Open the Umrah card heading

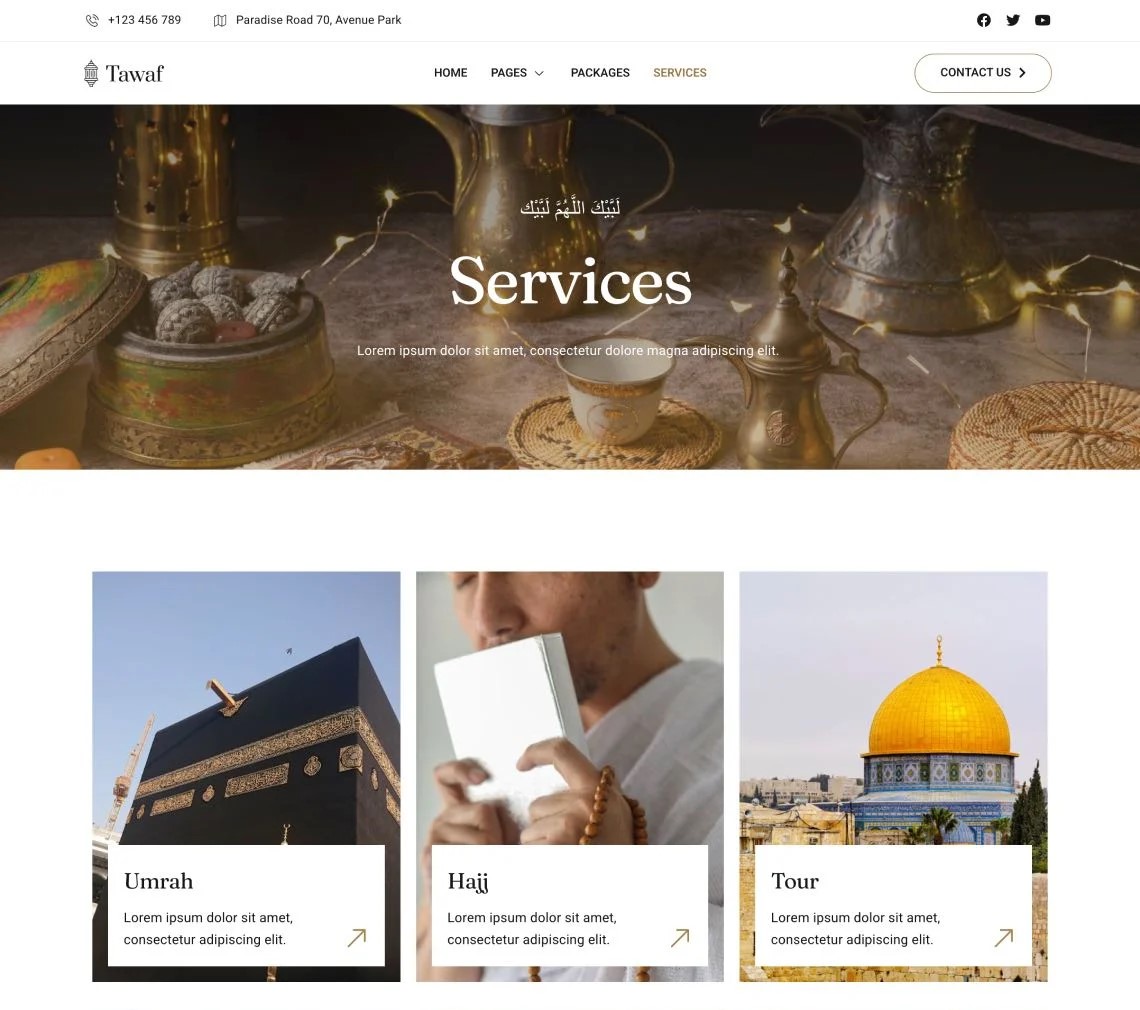tap(158, 881)
